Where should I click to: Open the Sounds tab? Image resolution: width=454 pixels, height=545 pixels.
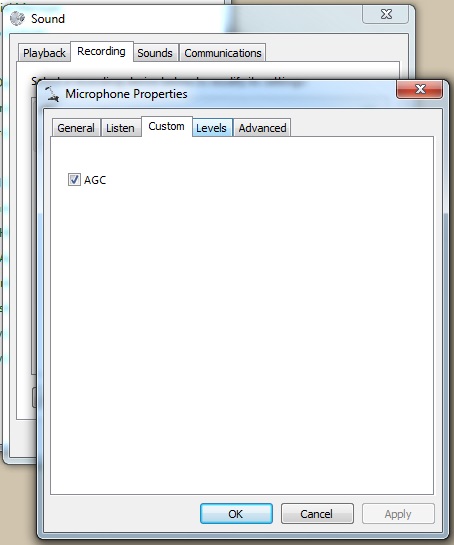pyautogui.click(x=155, y=53)
